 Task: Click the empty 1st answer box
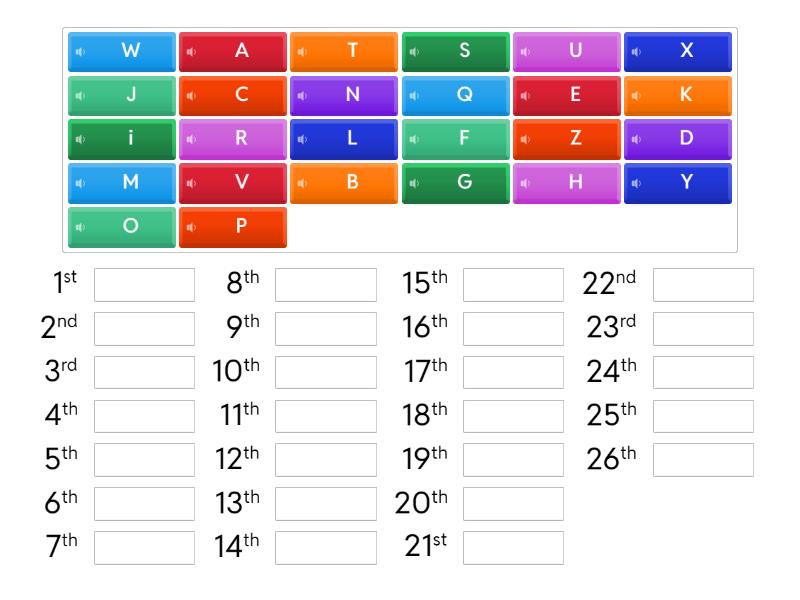click(144, 285)
